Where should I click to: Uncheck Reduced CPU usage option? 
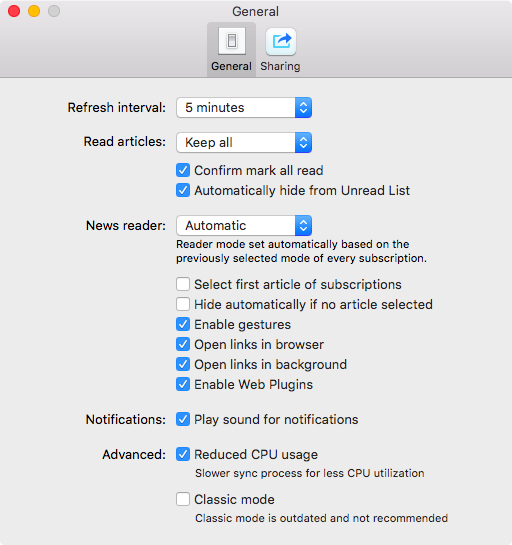click(183, 454)
